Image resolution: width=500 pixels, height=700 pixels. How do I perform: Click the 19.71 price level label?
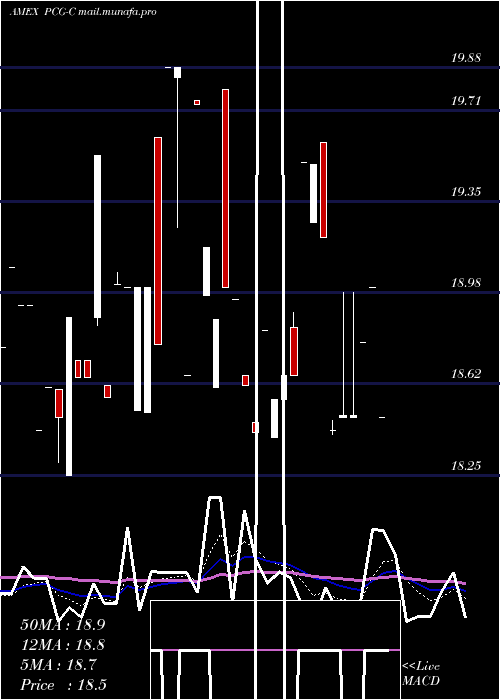click(x=466, y=100)
